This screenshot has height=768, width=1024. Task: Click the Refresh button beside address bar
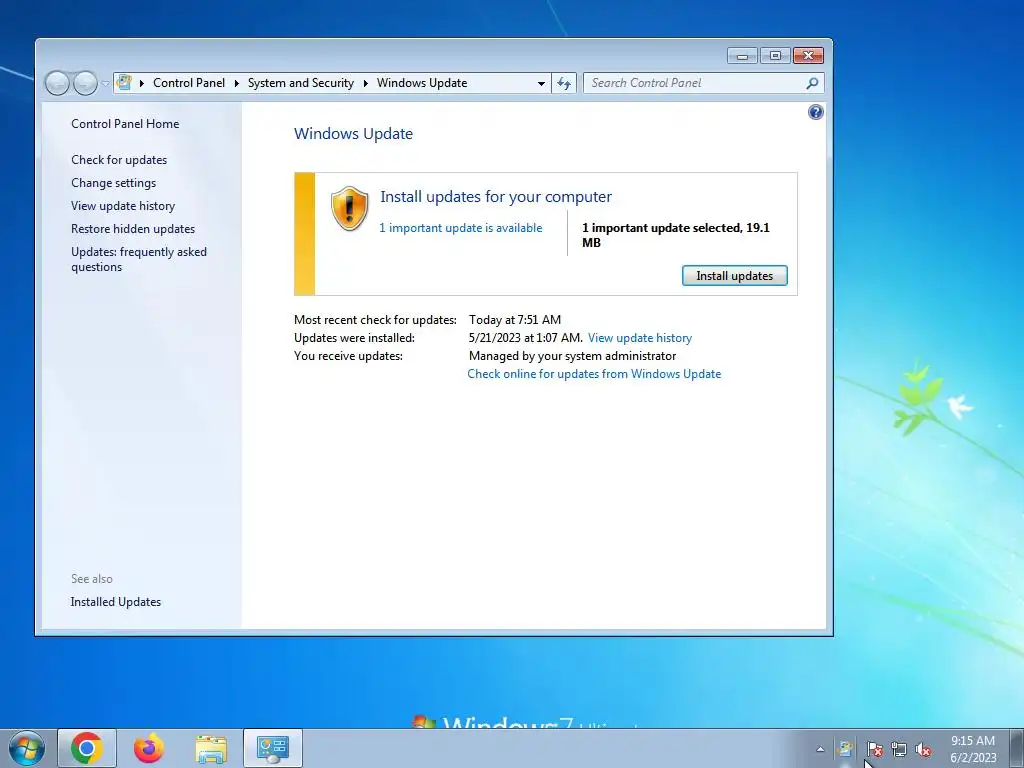click(x=564, y=84)
